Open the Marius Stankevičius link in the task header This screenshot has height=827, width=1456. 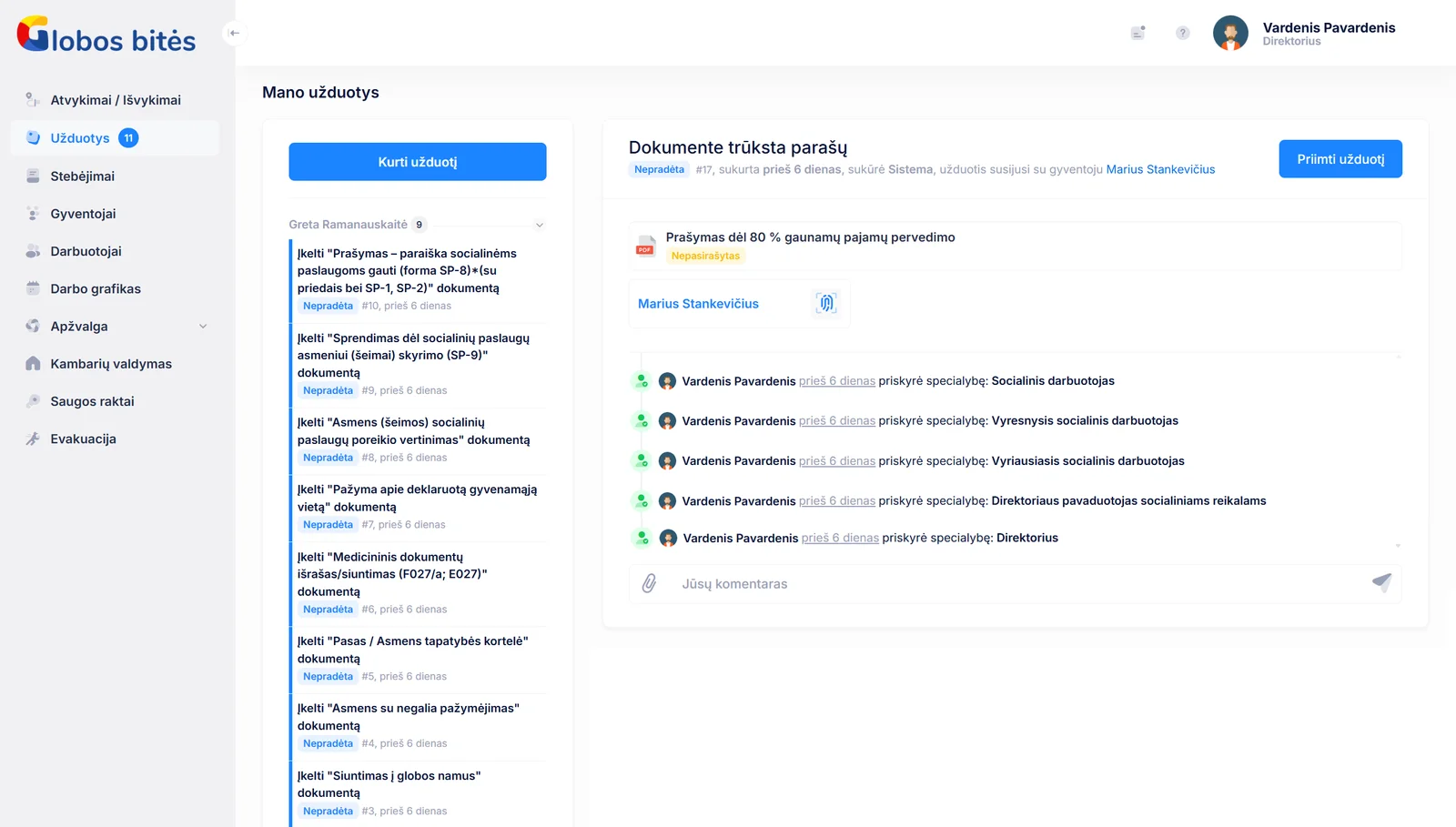coord(1160,169)
